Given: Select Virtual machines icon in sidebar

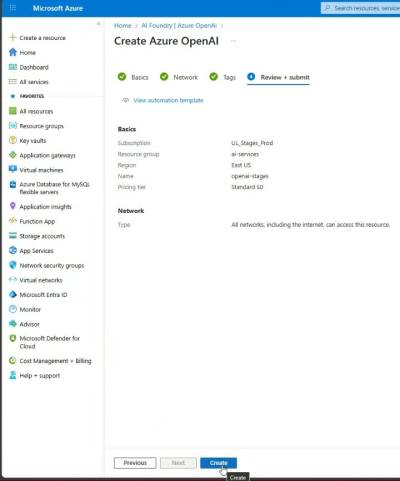Looking at the screenshot, I should (13, 170).
